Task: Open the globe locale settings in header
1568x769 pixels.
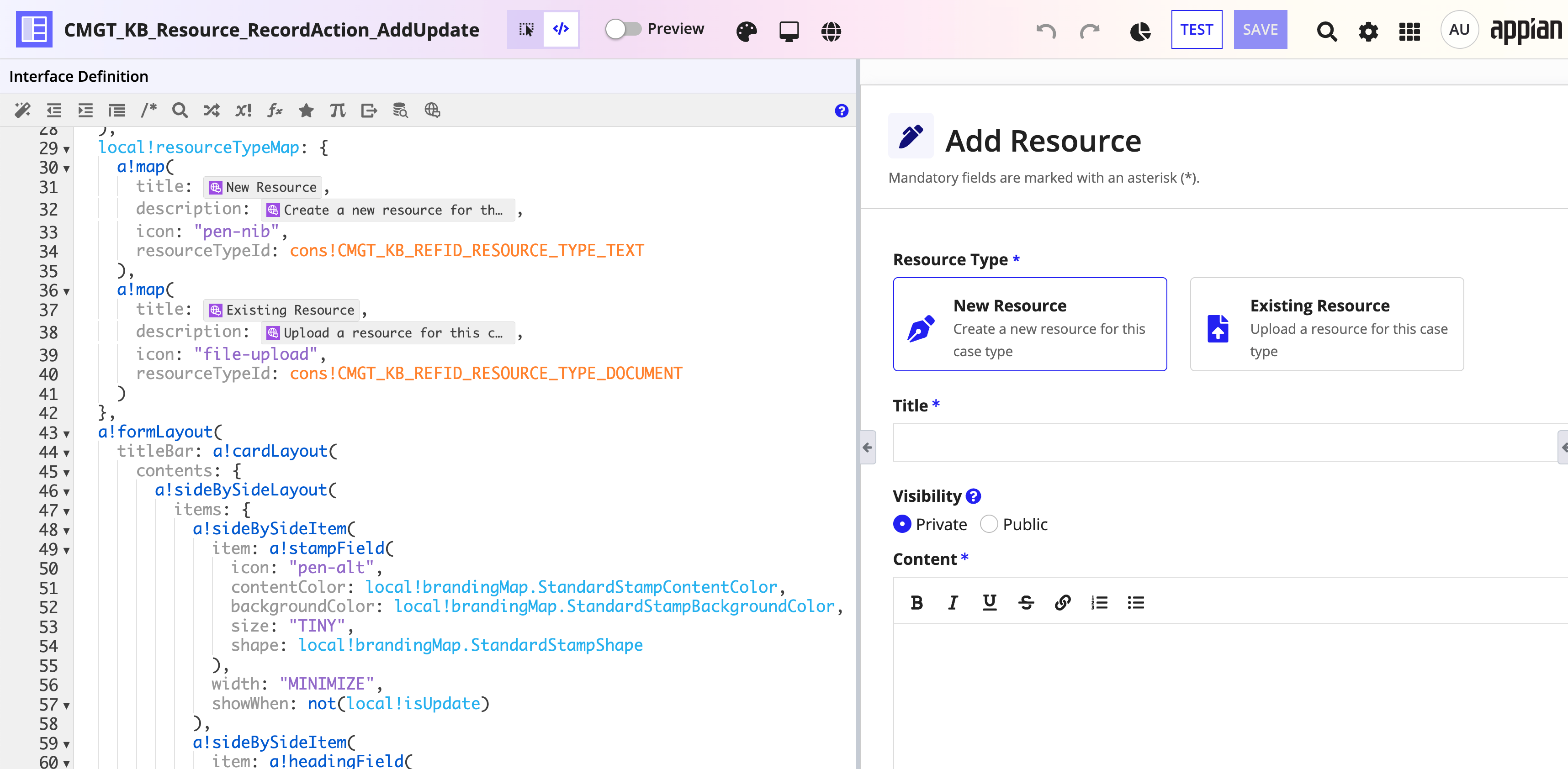Action: coord(831,31)
